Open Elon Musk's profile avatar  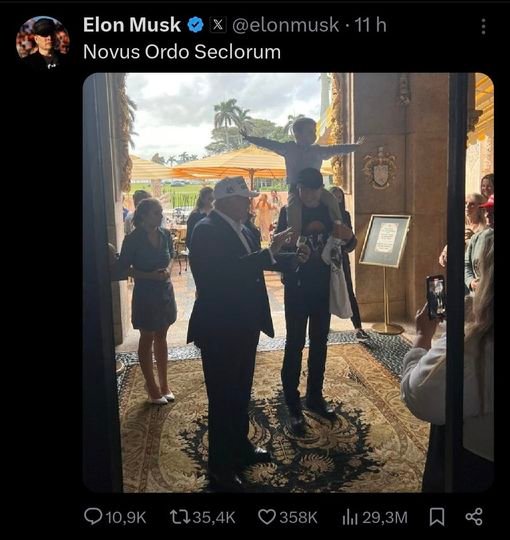click(43, 43)
